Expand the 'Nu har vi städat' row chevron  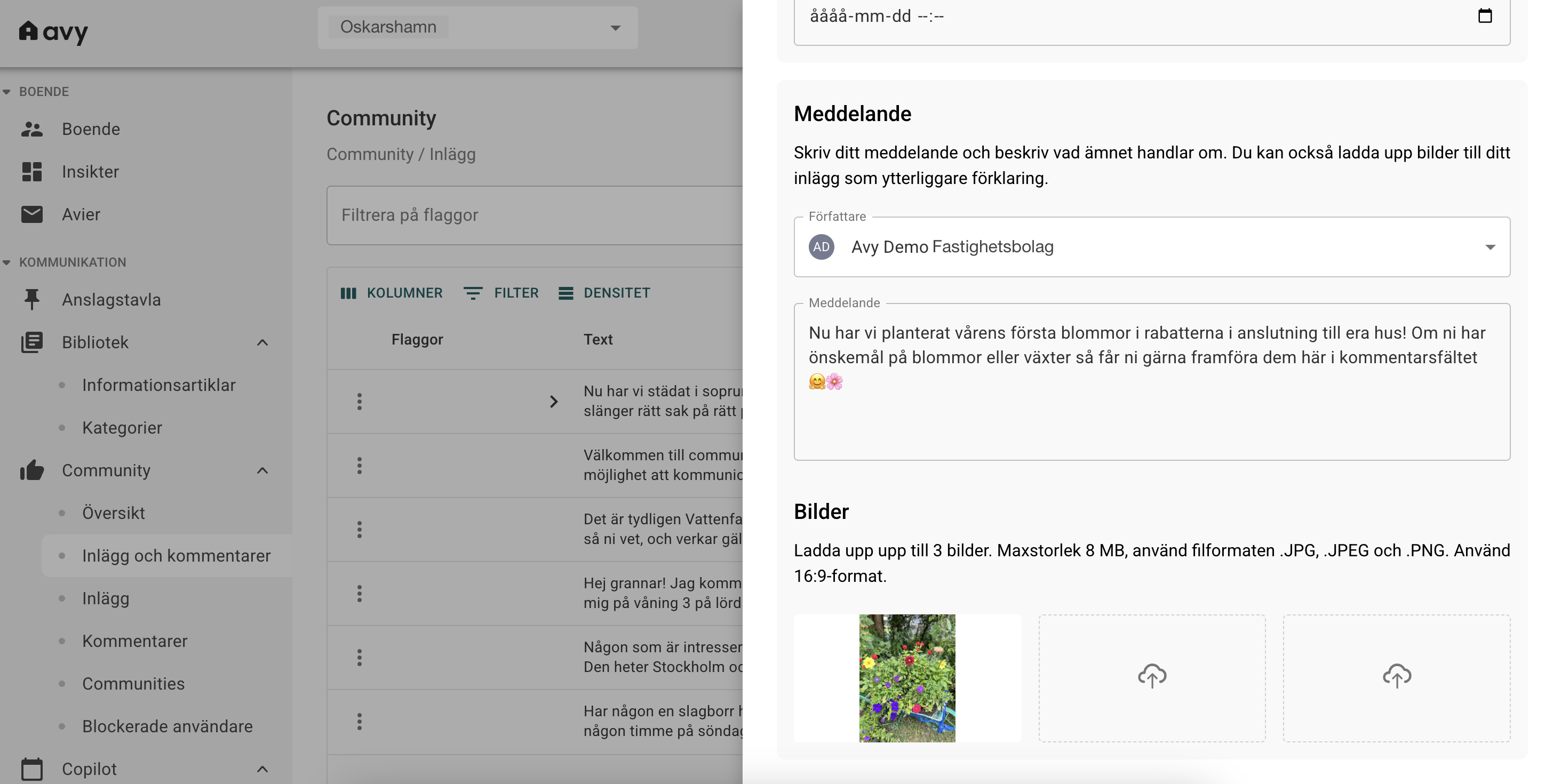(553, 402)
